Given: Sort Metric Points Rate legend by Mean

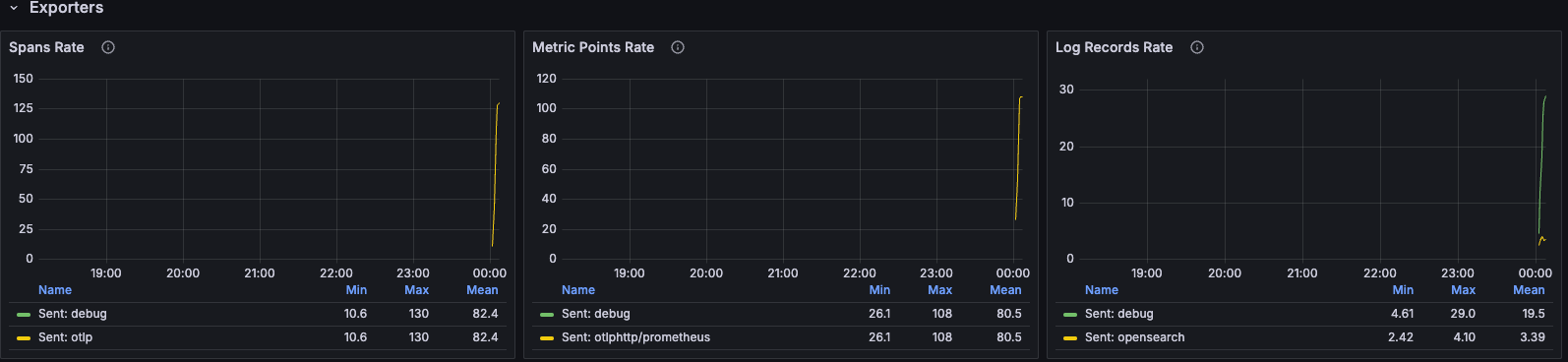Looking at the screenshot, I should [x=1005, y=290].
